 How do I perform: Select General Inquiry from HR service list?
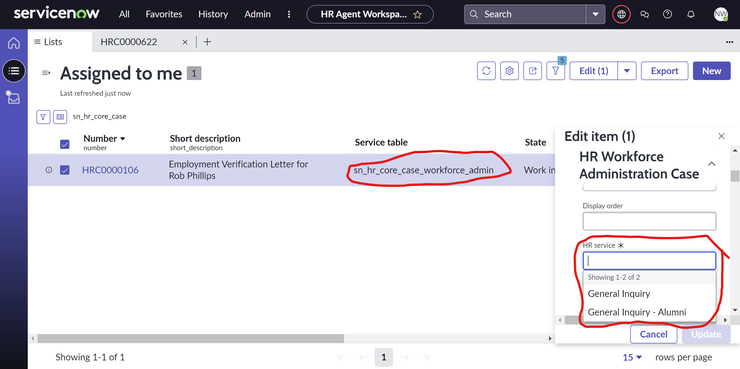click(649, 294)
